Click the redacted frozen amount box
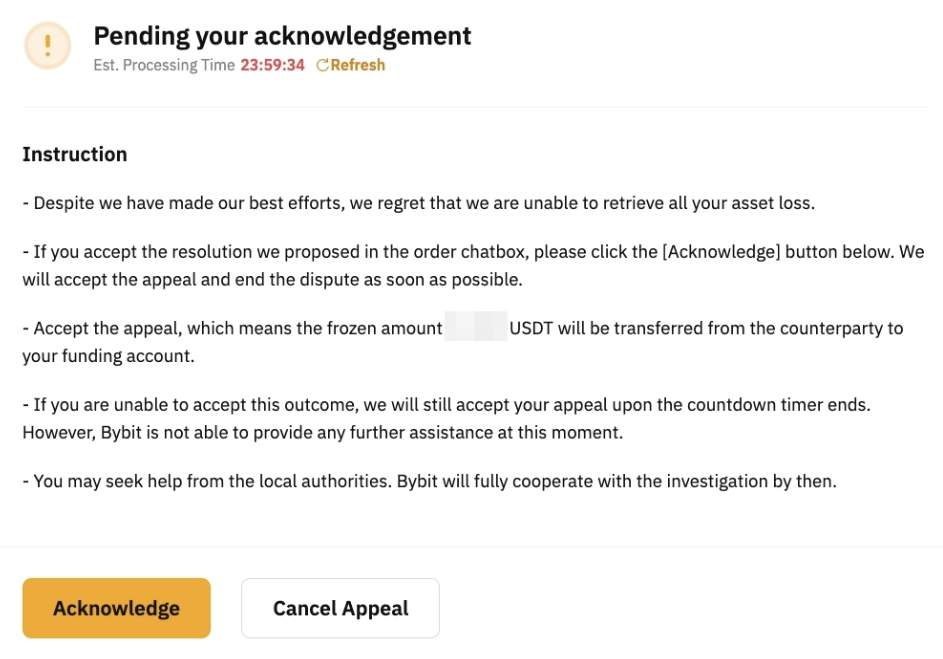Screen dimensions: 943x659 476,328
